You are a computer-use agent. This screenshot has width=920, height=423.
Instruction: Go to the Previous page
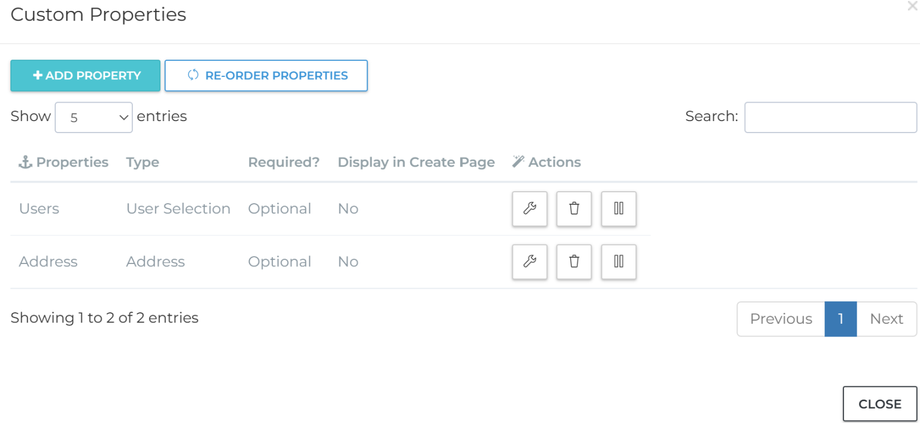[780, 319]
